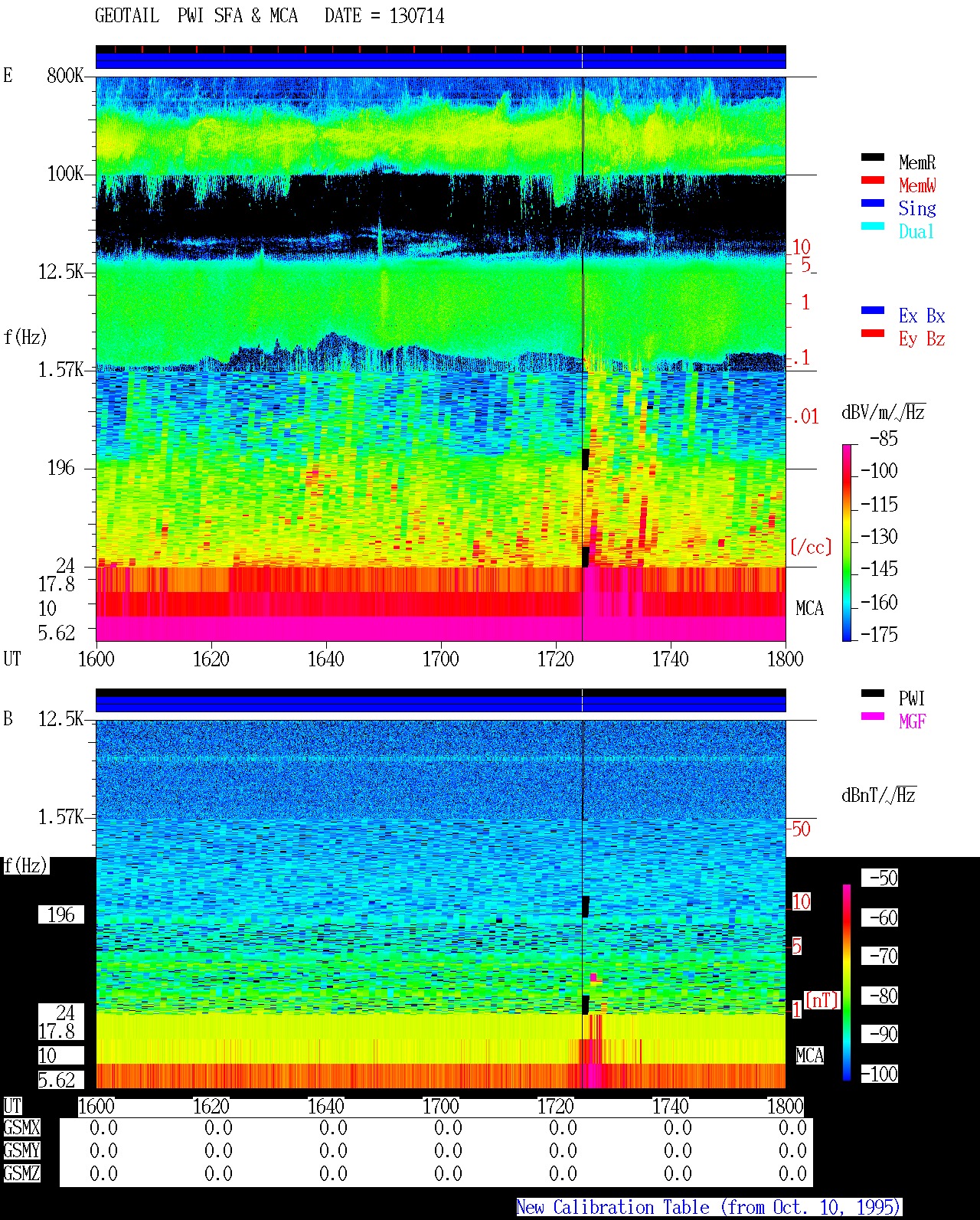Click the Dual legend label
This screenshot has width=980, height=1220.
pos(916,231)
